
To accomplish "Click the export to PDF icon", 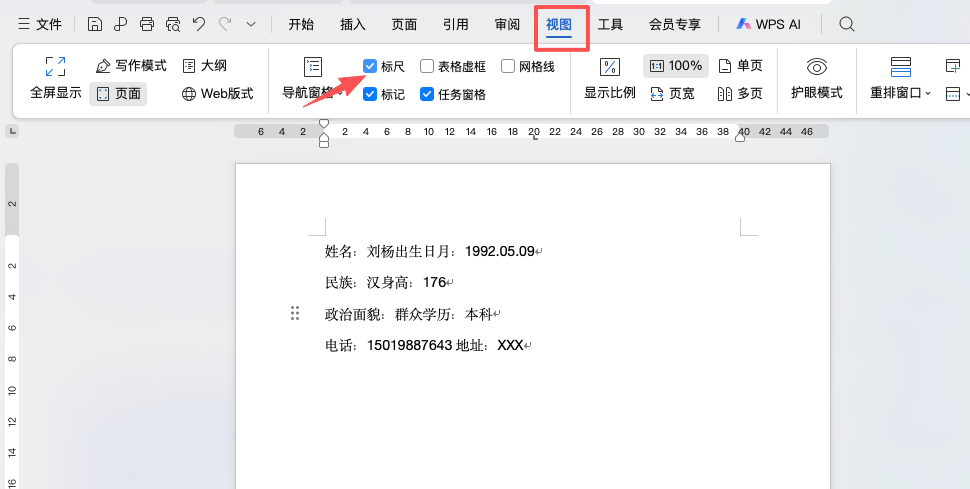I will pyautogui.click(x=121, y=24).
